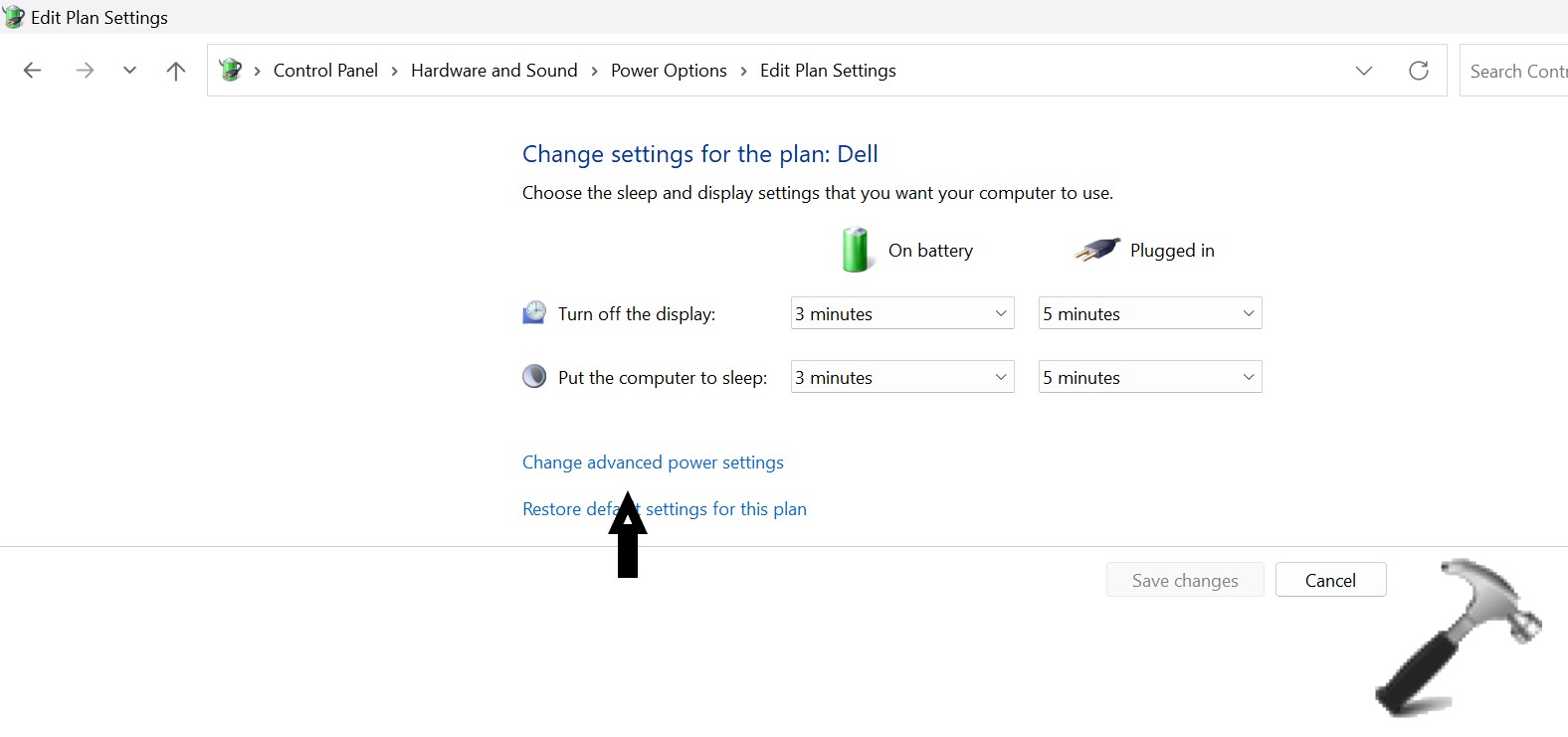1568x737 pixels.
Task: Click the Plugged in column label
Action: (x=1172, y=251)
